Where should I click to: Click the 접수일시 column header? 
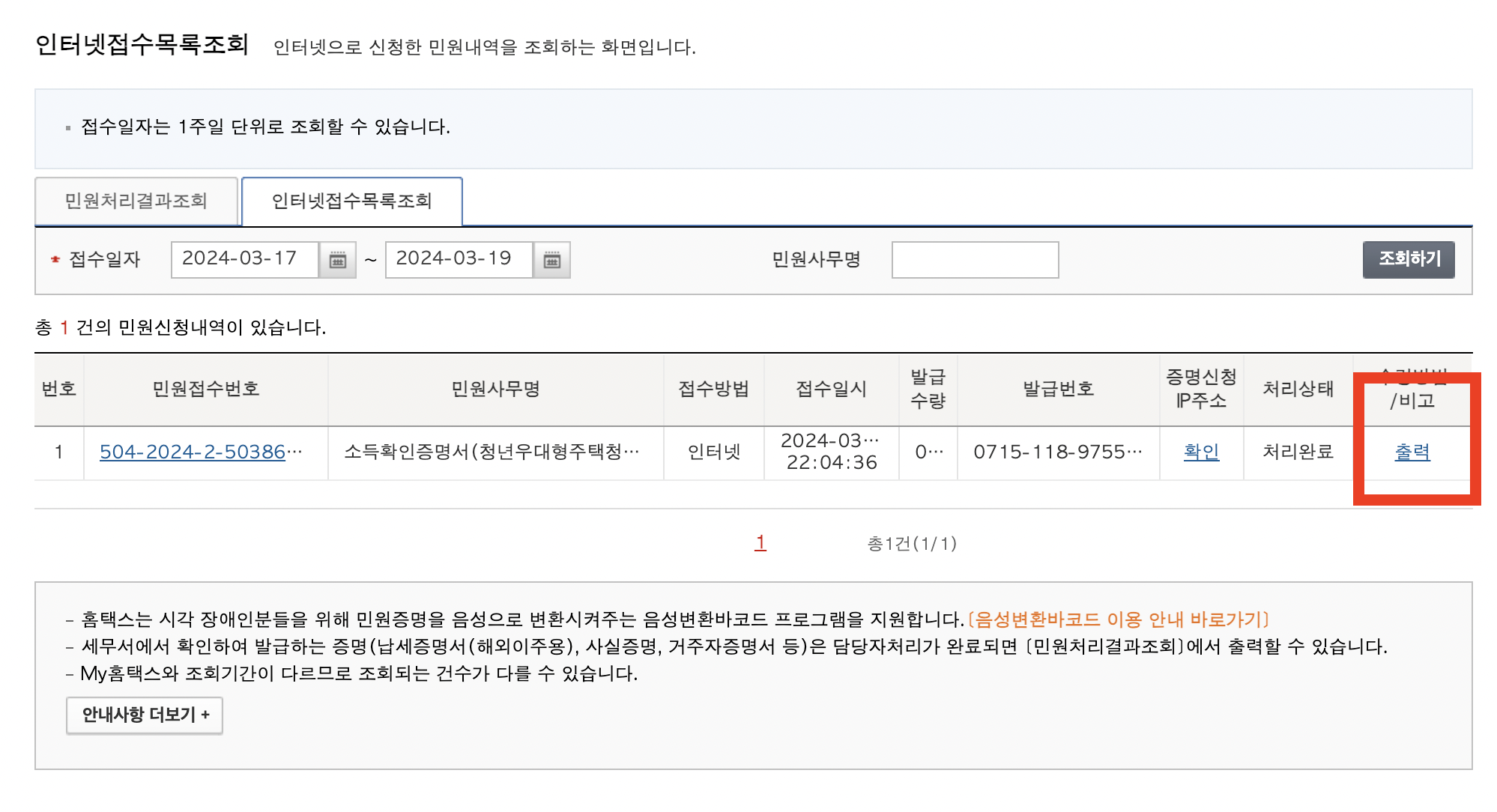pyautogui.click(x=831, y=389)
